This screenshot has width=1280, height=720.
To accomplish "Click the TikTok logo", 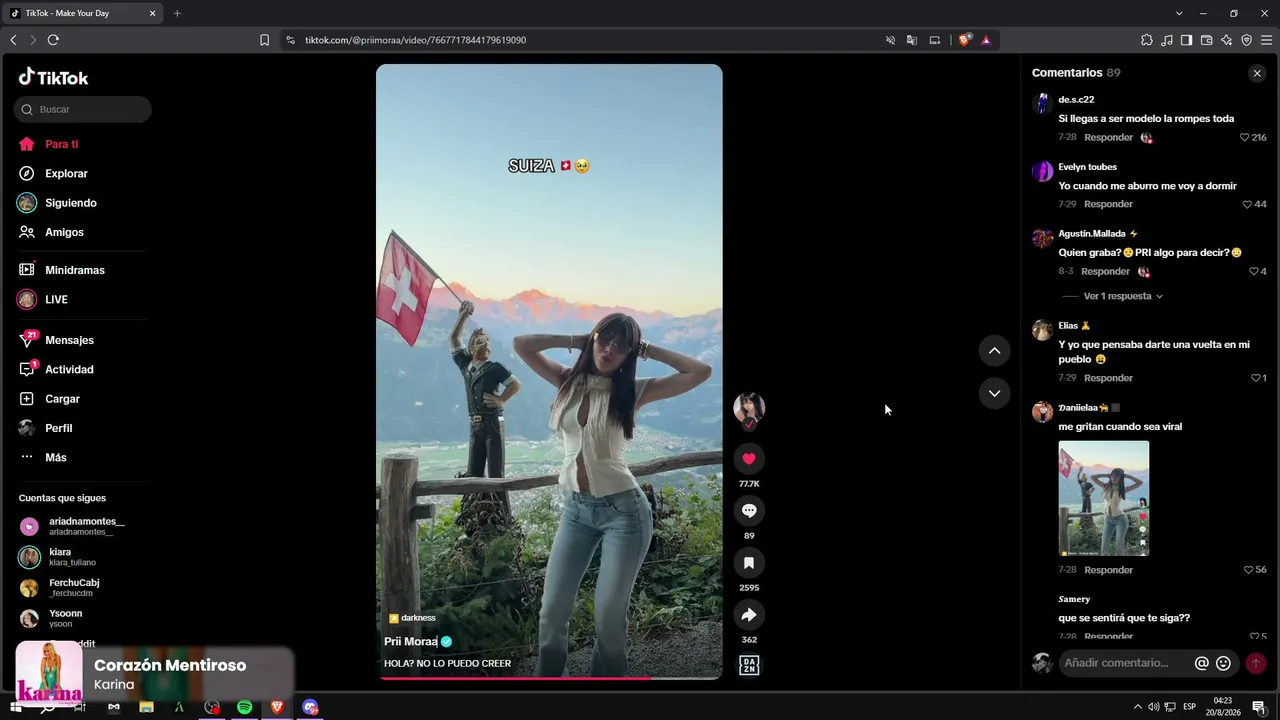I will 54,78.
